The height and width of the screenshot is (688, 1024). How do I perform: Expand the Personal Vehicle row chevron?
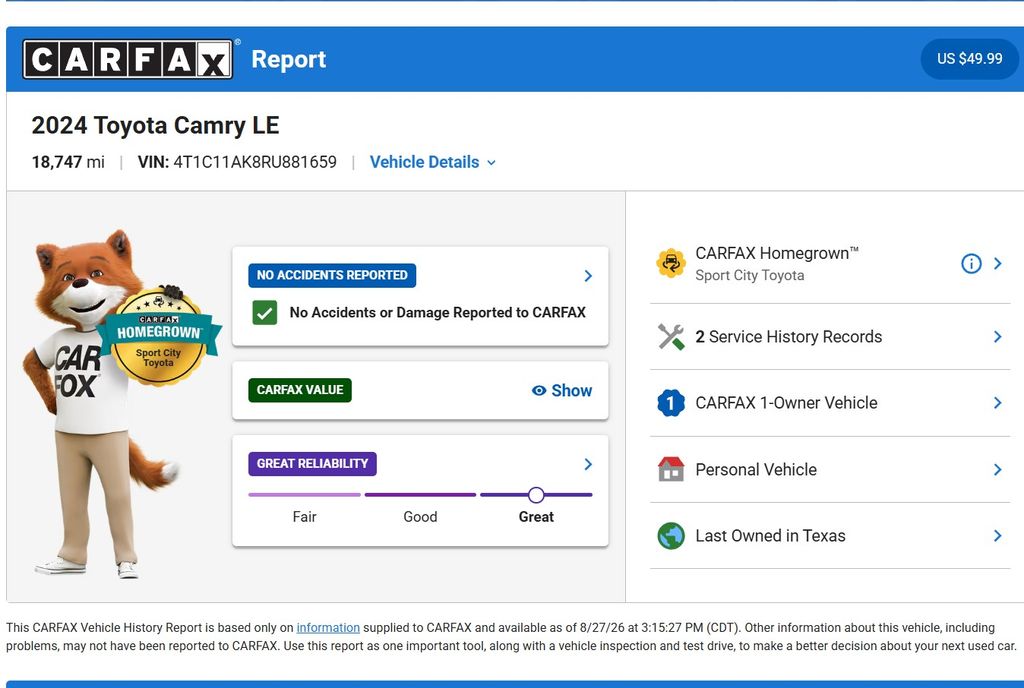click(x=998, y=469)
